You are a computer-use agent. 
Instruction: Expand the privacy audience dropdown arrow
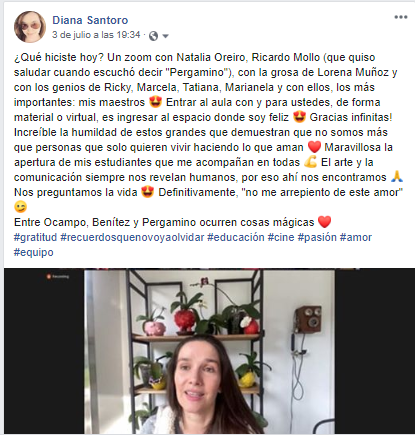coord(165,36)
